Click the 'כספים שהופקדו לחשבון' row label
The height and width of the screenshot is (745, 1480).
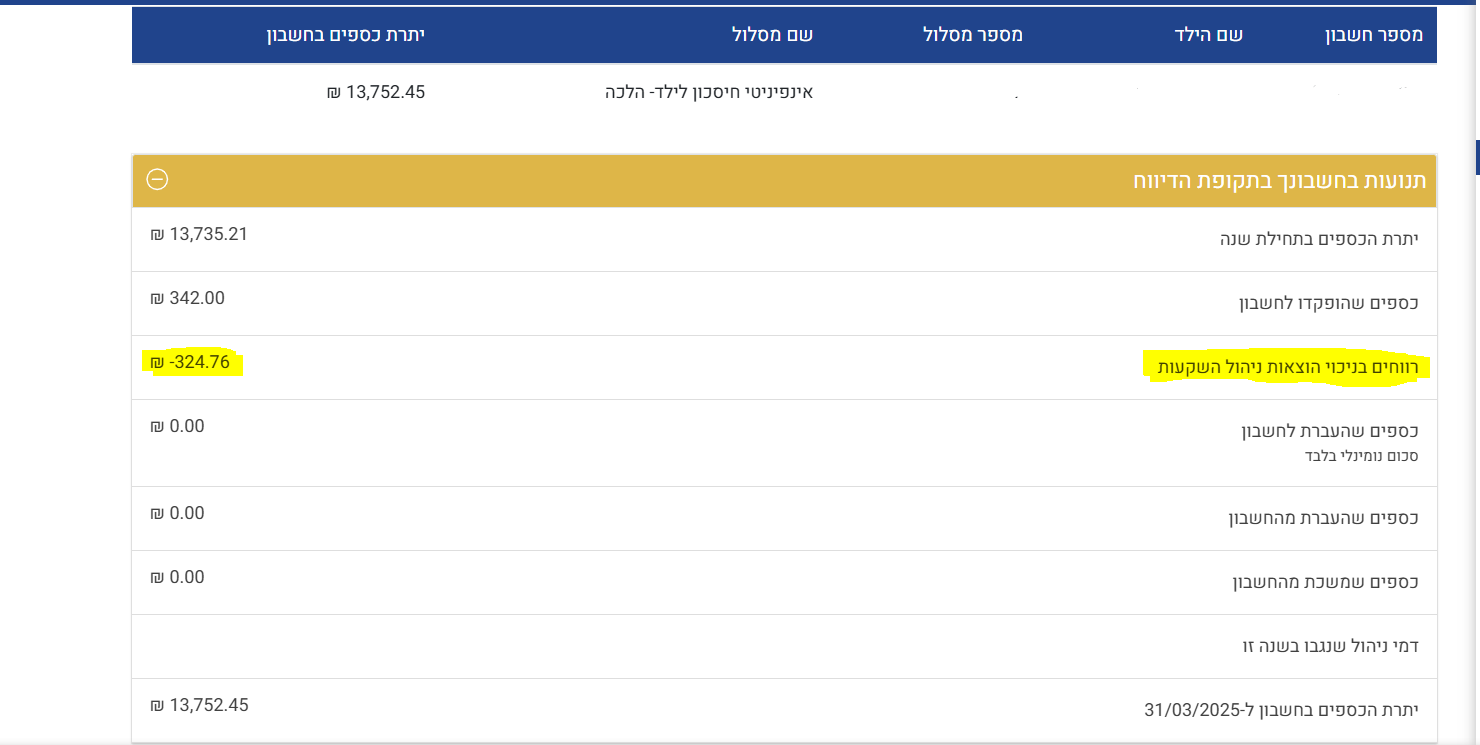(1329, 303)
